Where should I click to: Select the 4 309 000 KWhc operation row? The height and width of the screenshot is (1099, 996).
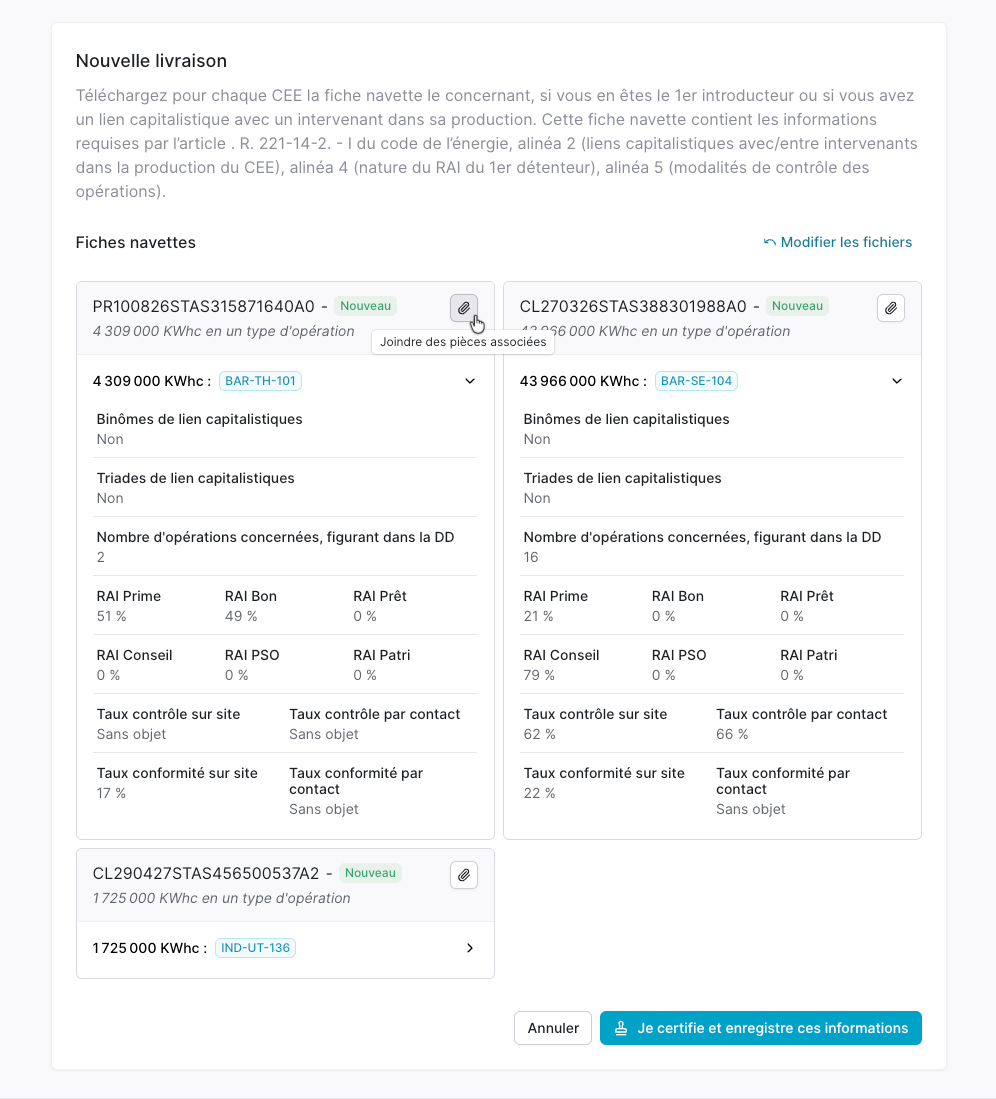(285, 381)
